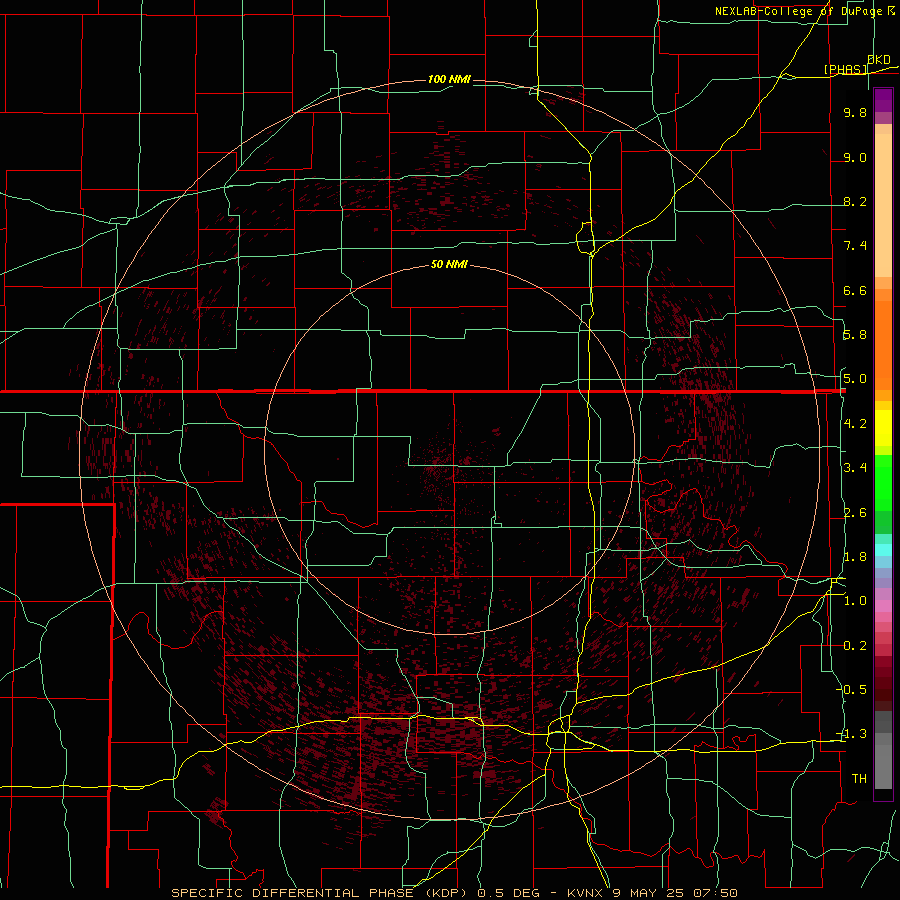Click the 9.0 value on the color scale

pos(855,157)
